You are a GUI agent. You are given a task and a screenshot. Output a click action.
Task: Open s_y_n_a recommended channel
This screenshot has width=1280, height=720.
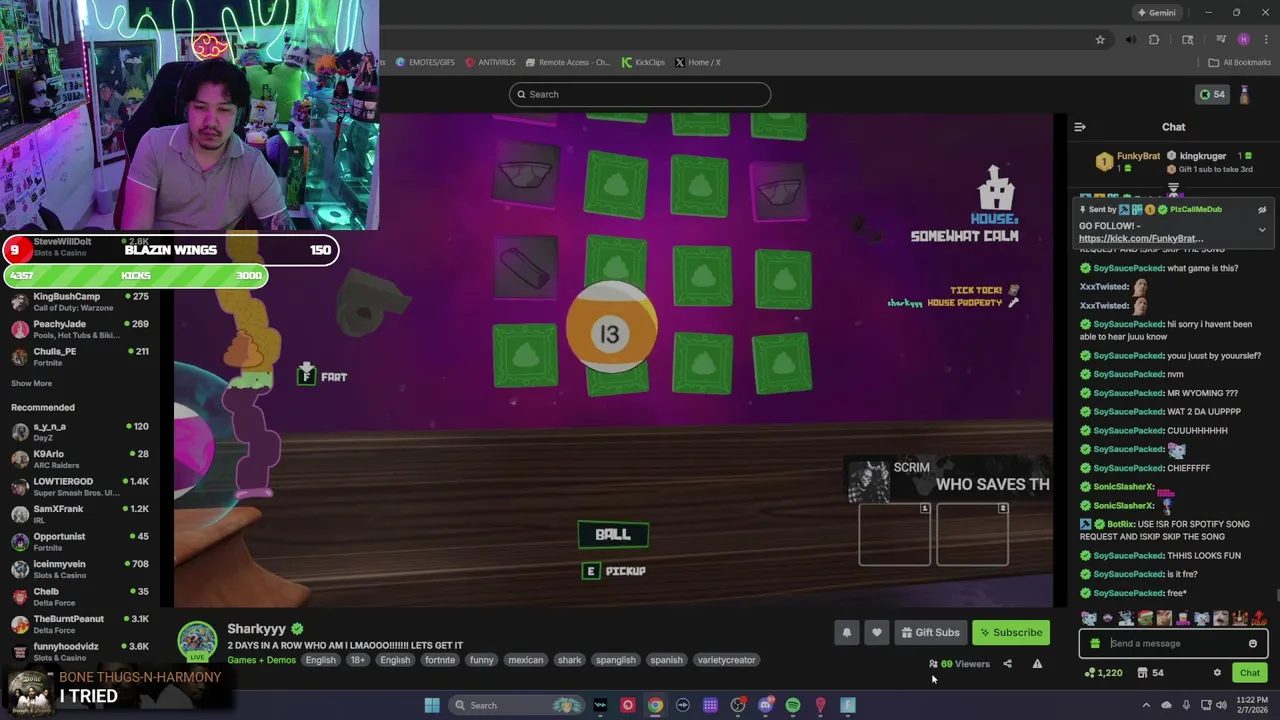(x=80, y=432)
